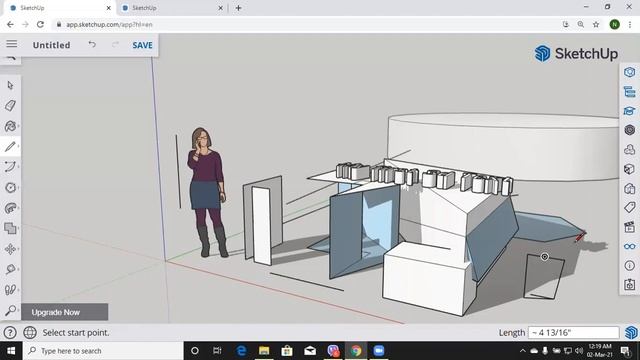
Task: Click the install app icon in address bar
Action: (566, 24)
